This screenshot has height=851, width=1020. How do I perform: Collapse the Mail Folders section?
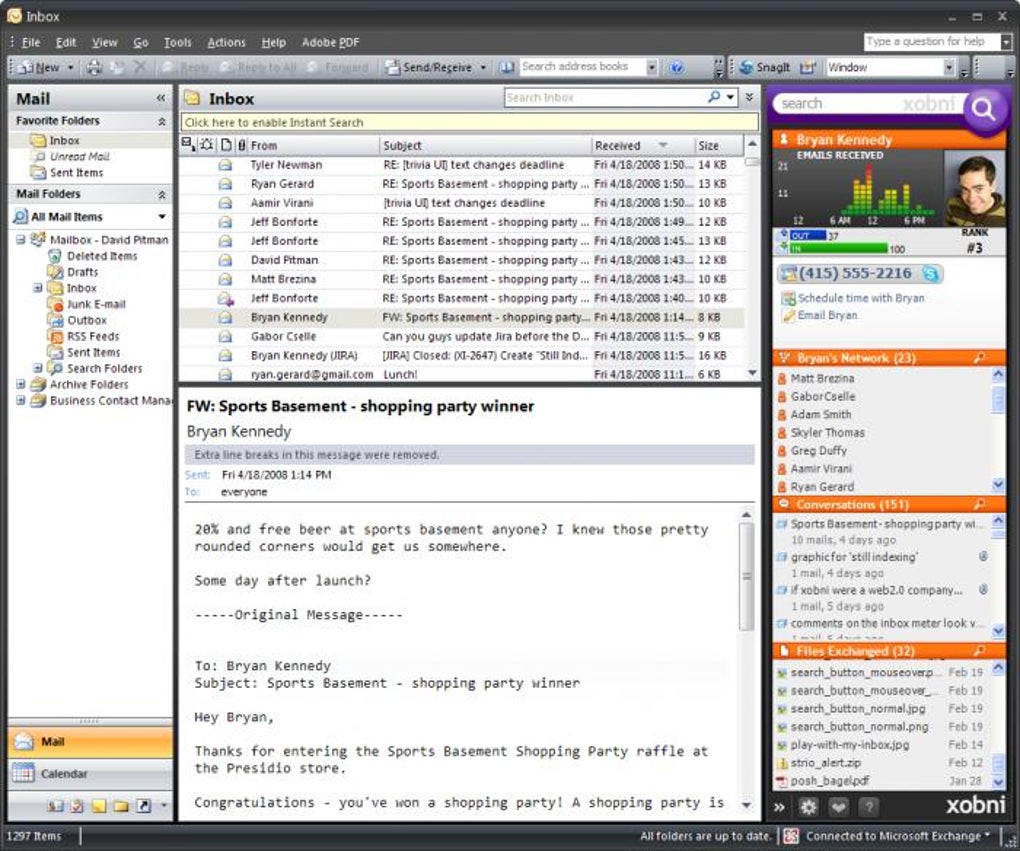tap(161, 194)
